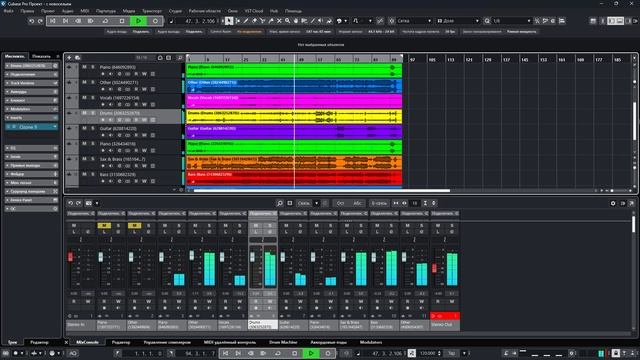Open MixConsole settings gear icon
This screenshot has width=640, height=360.
[x=613, y=203]
